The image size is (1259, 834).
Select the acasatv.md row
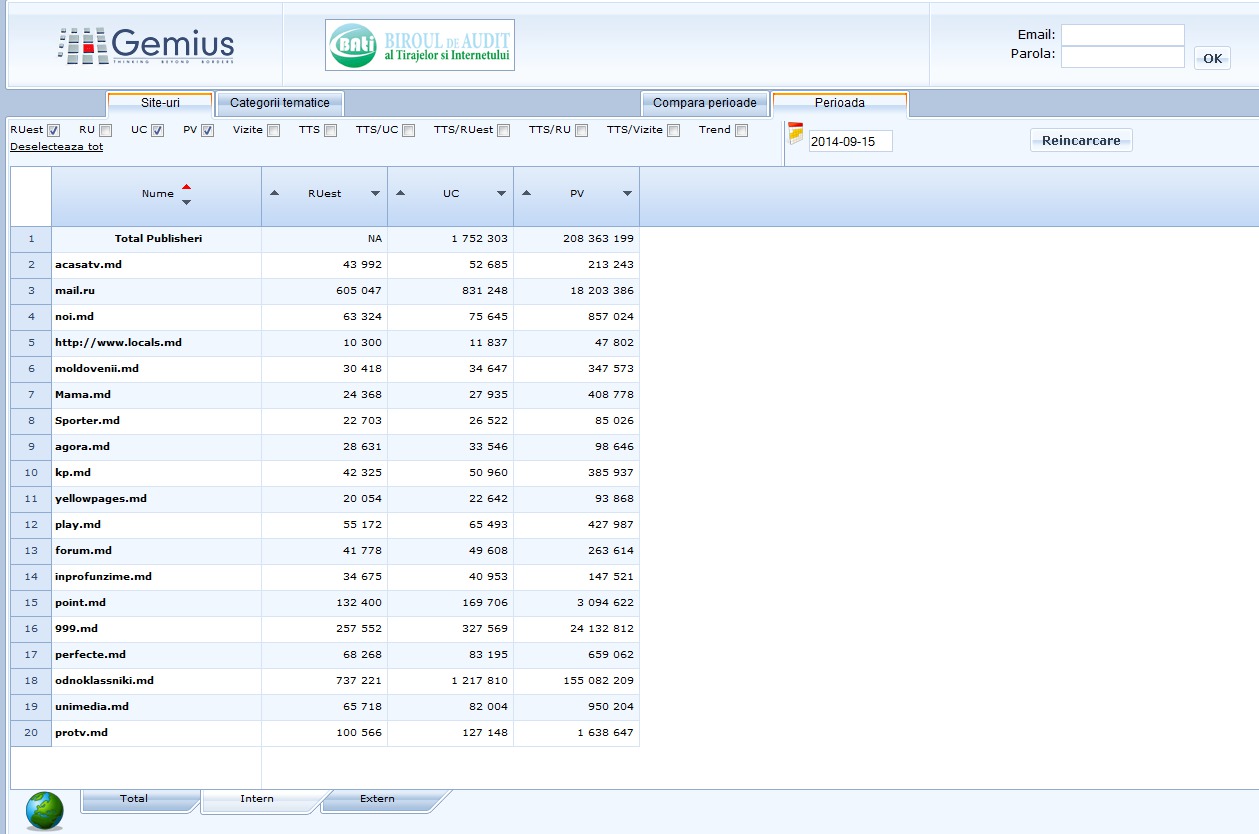coord(325,265)
